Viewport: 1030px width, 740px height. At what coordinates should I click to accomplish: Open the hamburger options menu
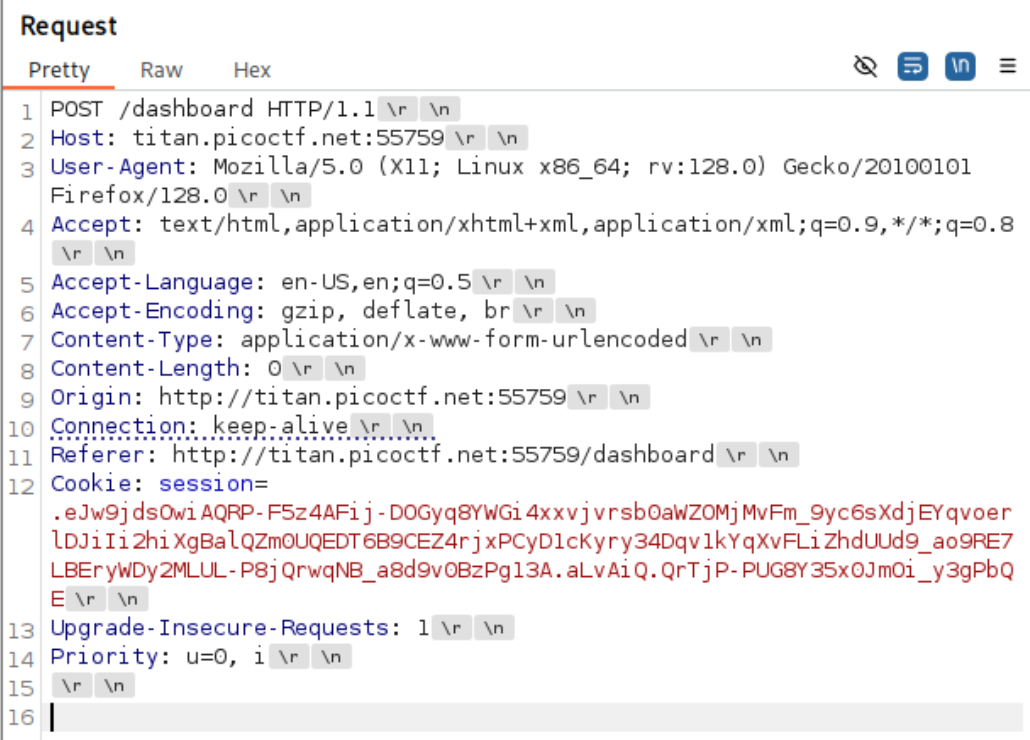1008,66
